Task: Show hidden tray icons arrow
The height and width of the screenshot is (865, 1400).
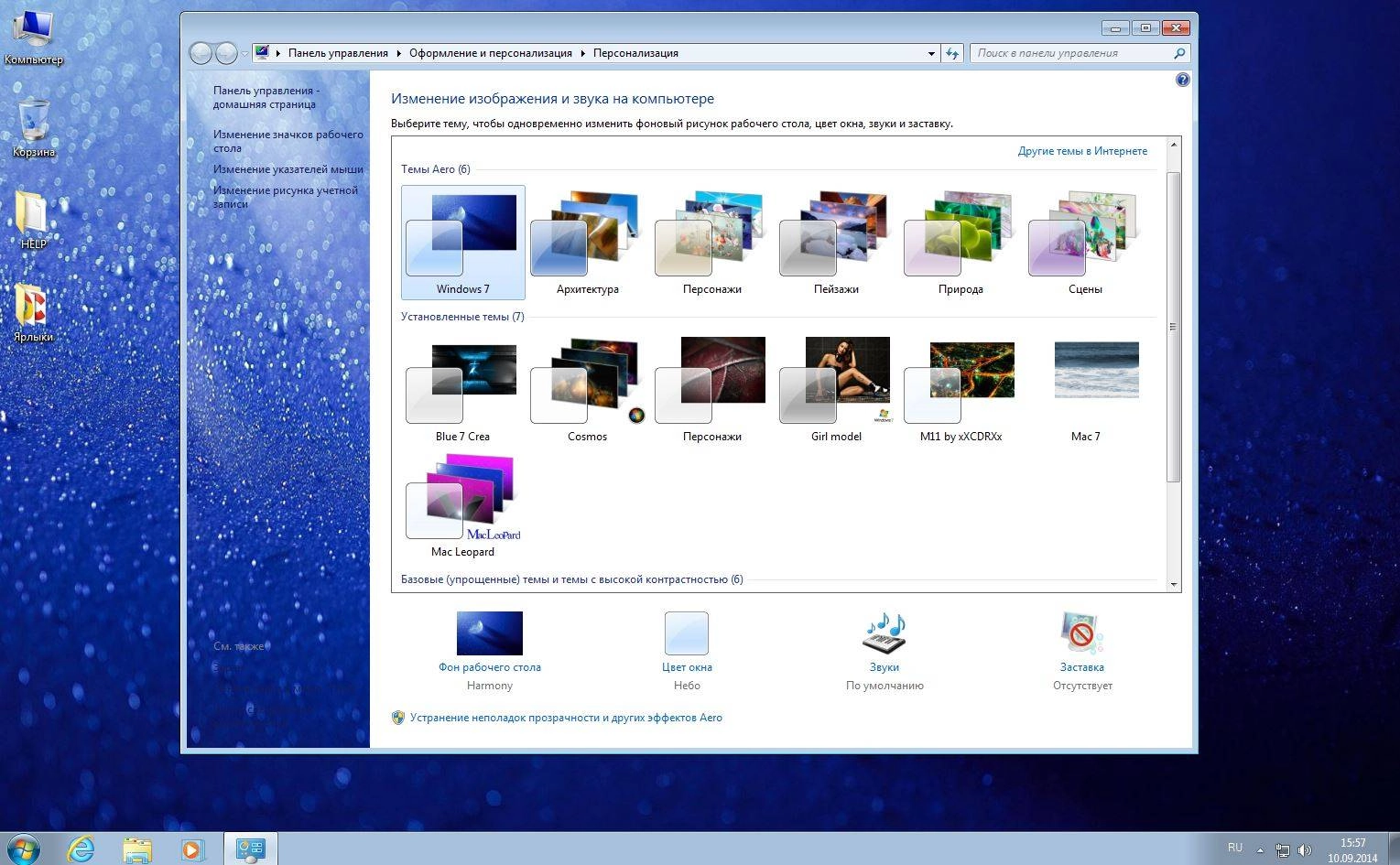Action: point(1261,850)
